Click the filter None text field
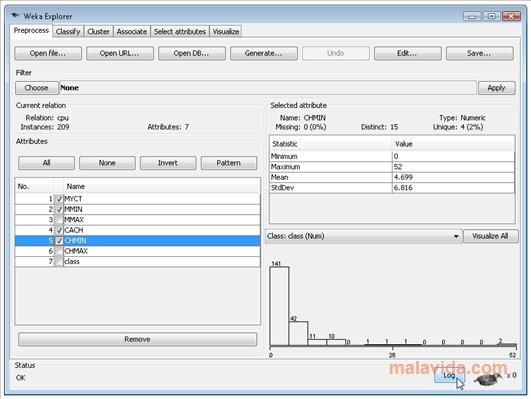Screen dimensions: 531x399 (x=268, y=88)
